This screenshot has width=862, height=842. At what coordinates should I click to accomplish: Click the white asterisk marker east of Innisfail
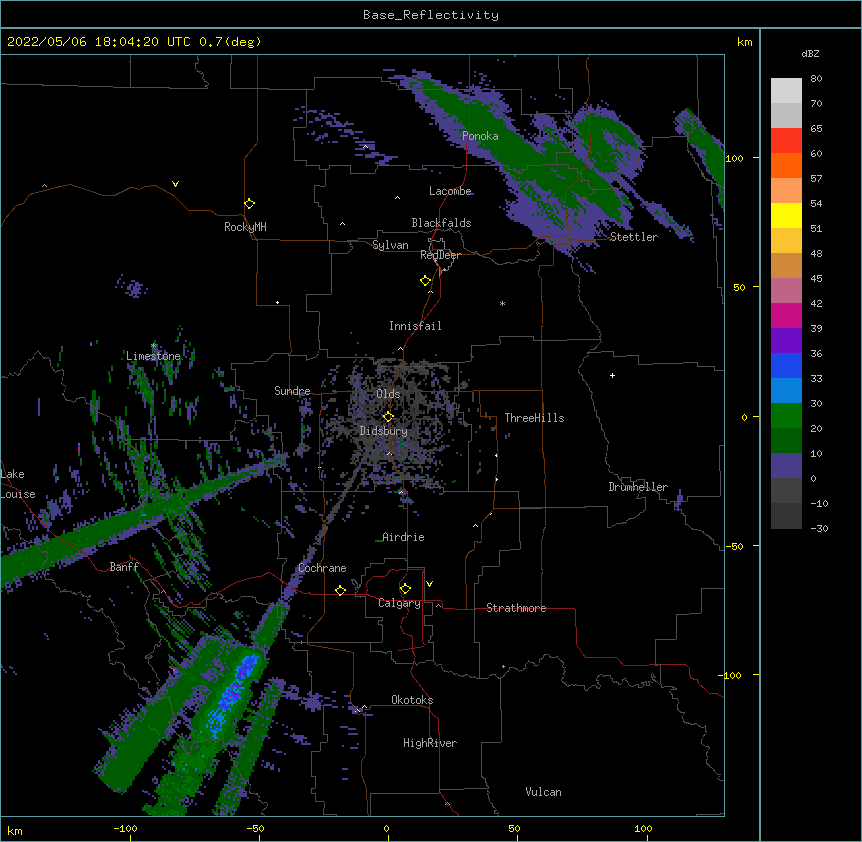pyautogui.click(x=502, y=303)
